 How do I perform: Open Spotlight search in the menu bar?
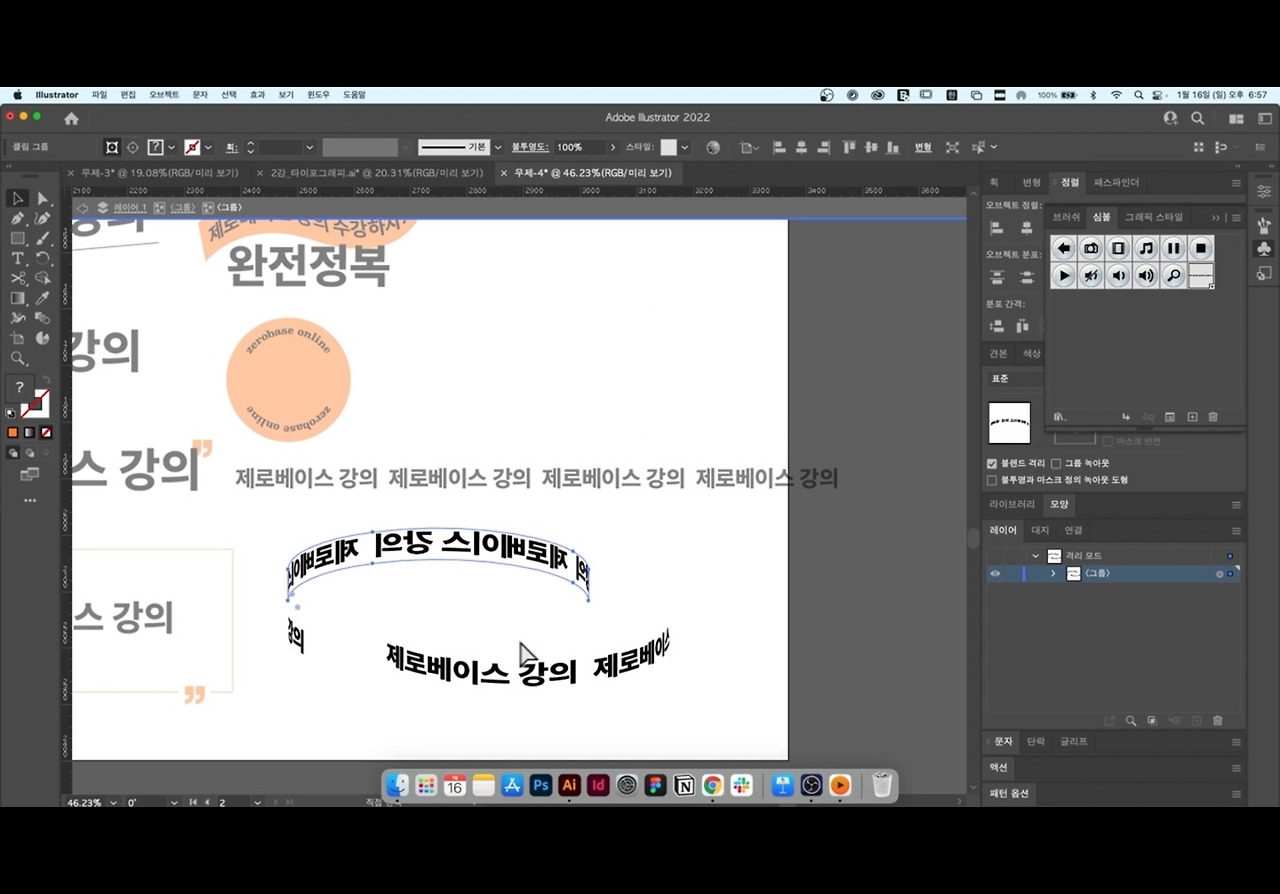pyautogui.click(x=1138, y=95)
